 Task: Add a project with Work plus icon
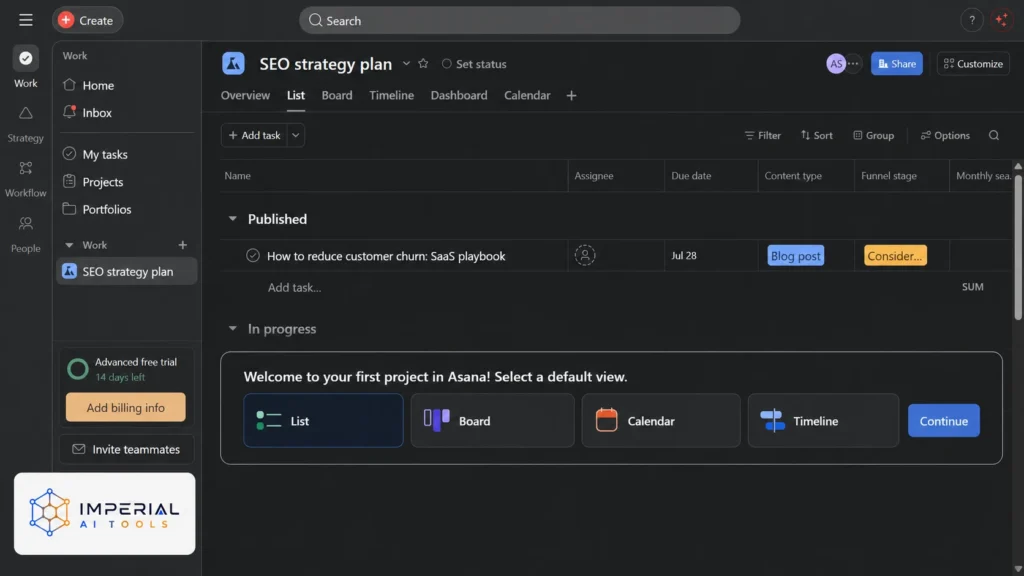coord(183,245)
